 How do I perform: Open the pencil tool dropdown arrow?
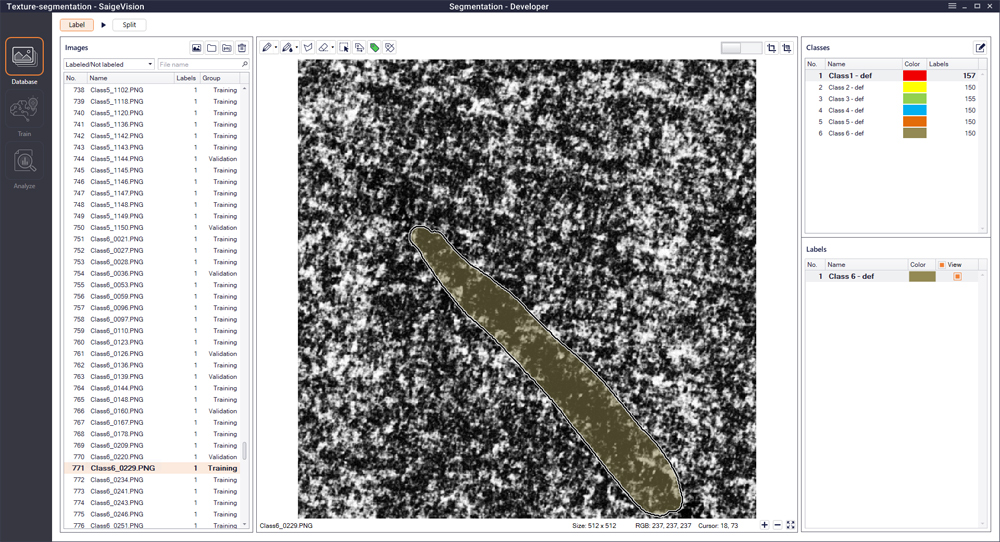pyautogui.click(x=276, y=48)
